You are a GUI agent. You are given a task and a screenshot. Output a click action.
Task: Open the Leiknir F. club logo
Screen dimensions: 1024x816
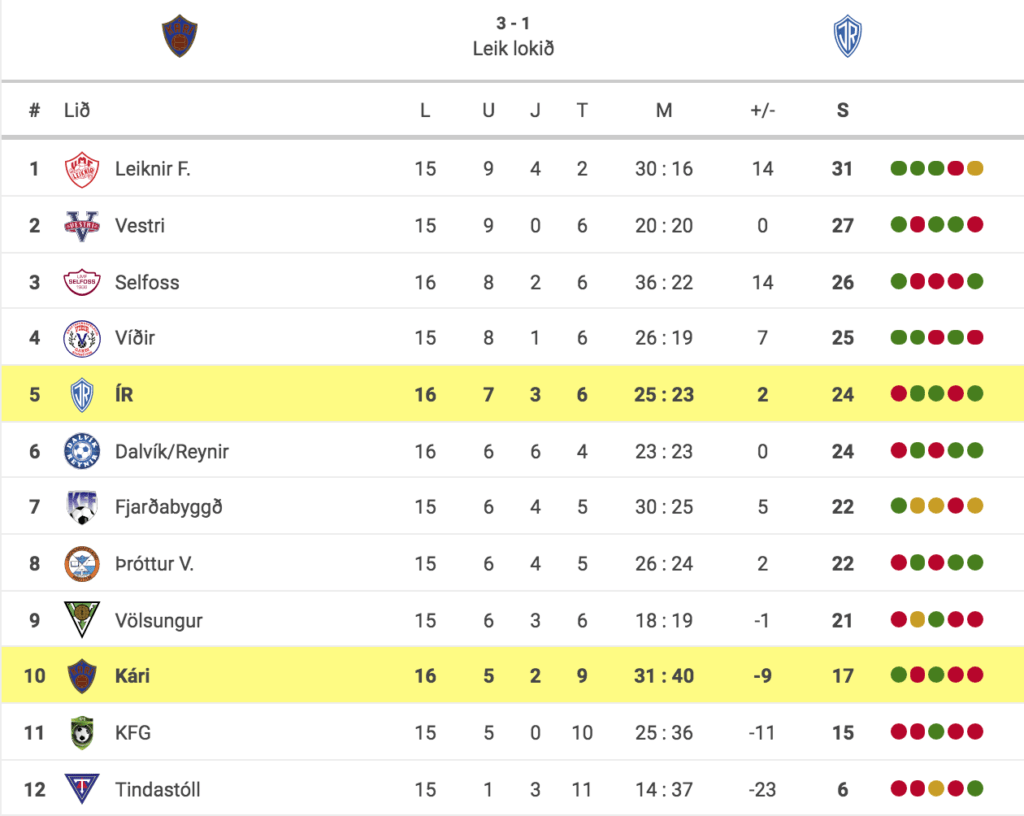[82, 169]
